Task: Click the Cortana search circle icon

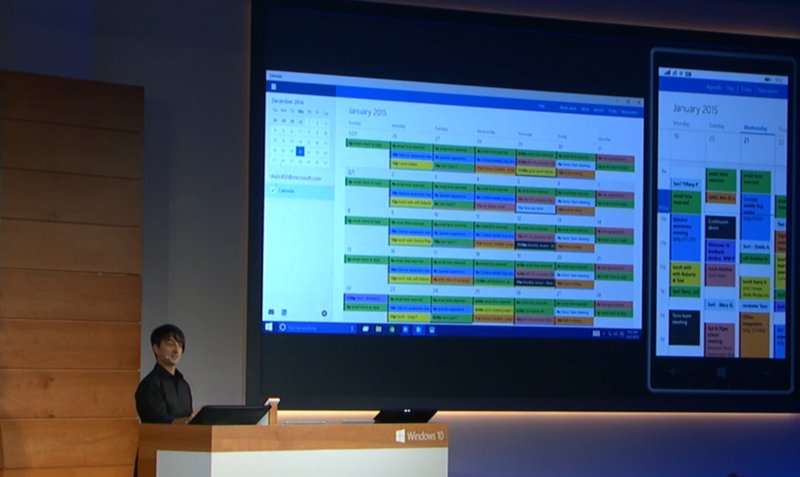Action: click(283, 327)
